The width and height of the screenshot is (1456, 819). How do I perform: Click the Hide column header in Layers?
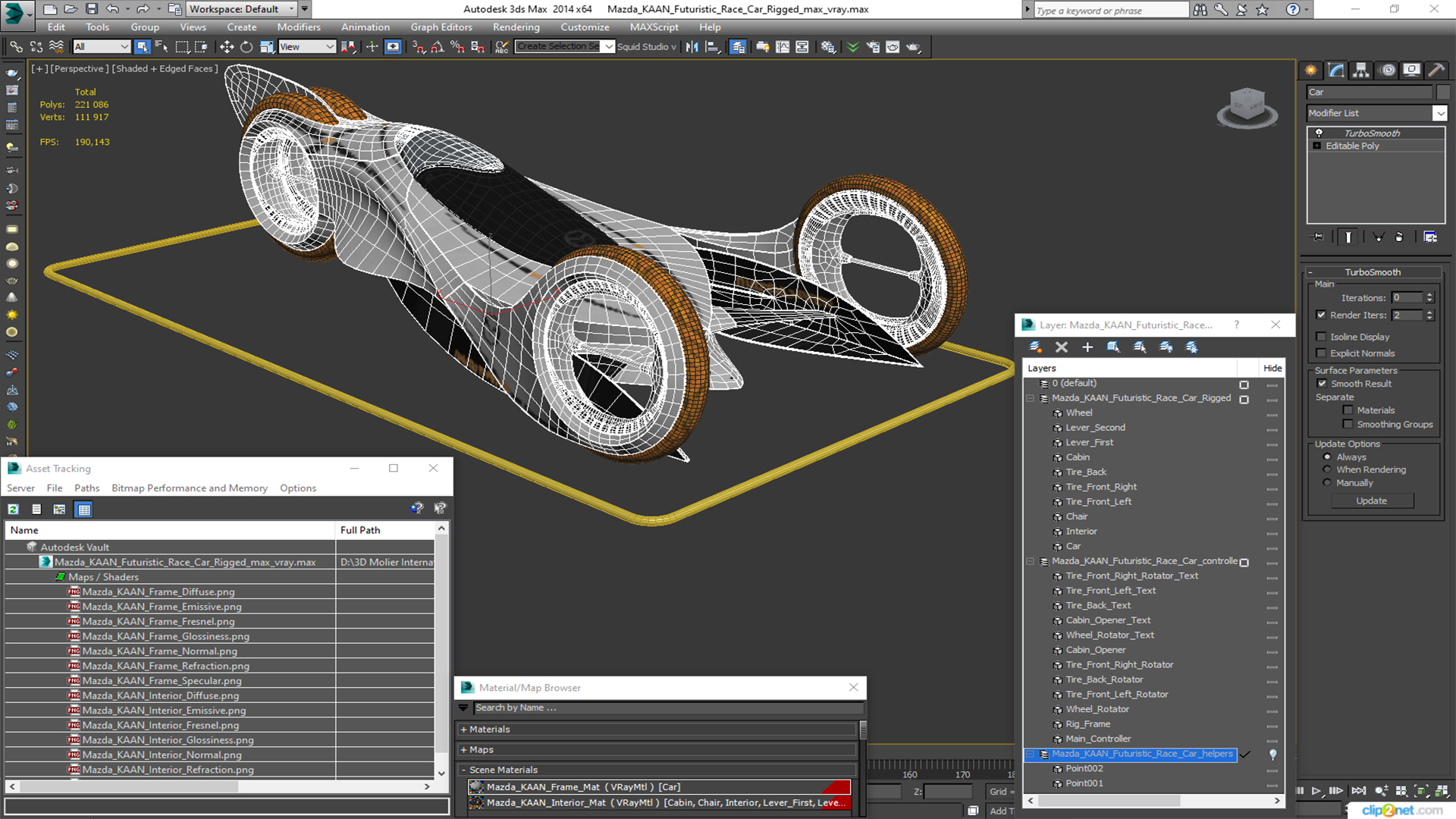pos(1272,369)
